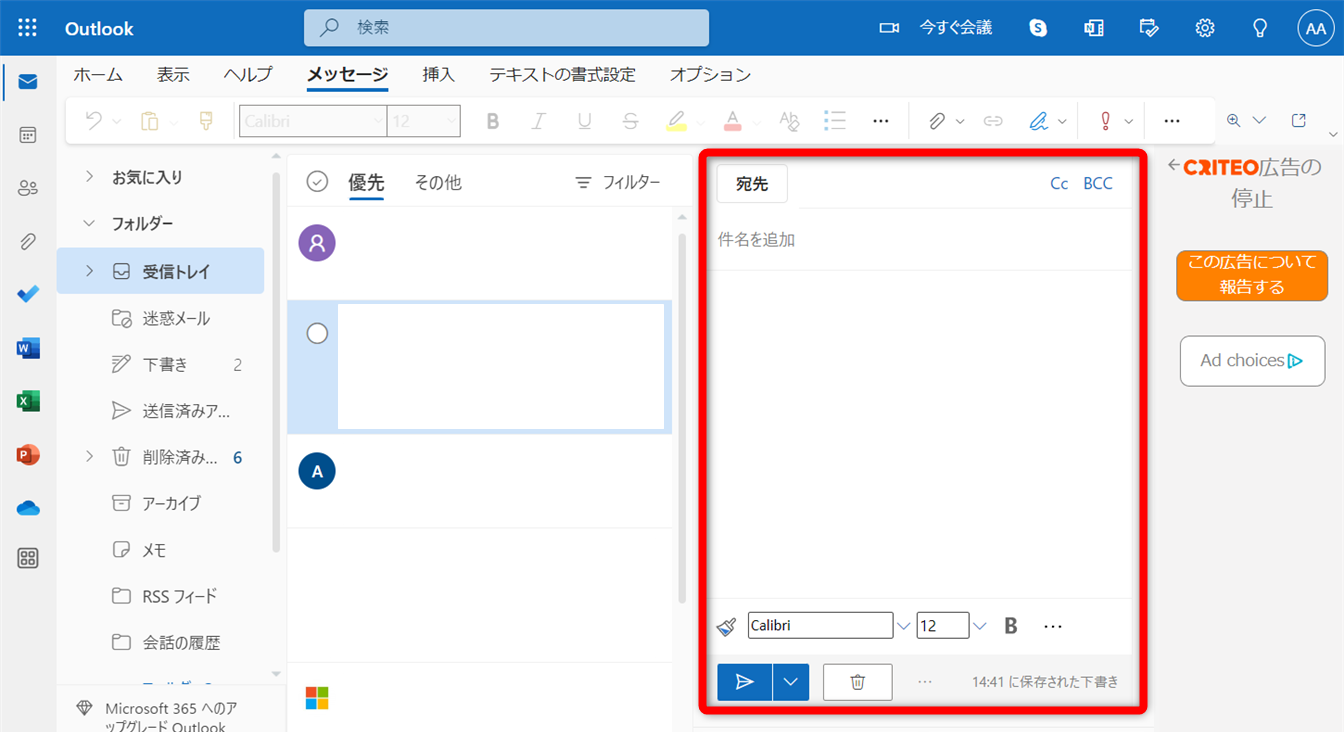Open the send options dropdown arrow
The height and width of the screenshot is (732, 1344).
point(790,682)
